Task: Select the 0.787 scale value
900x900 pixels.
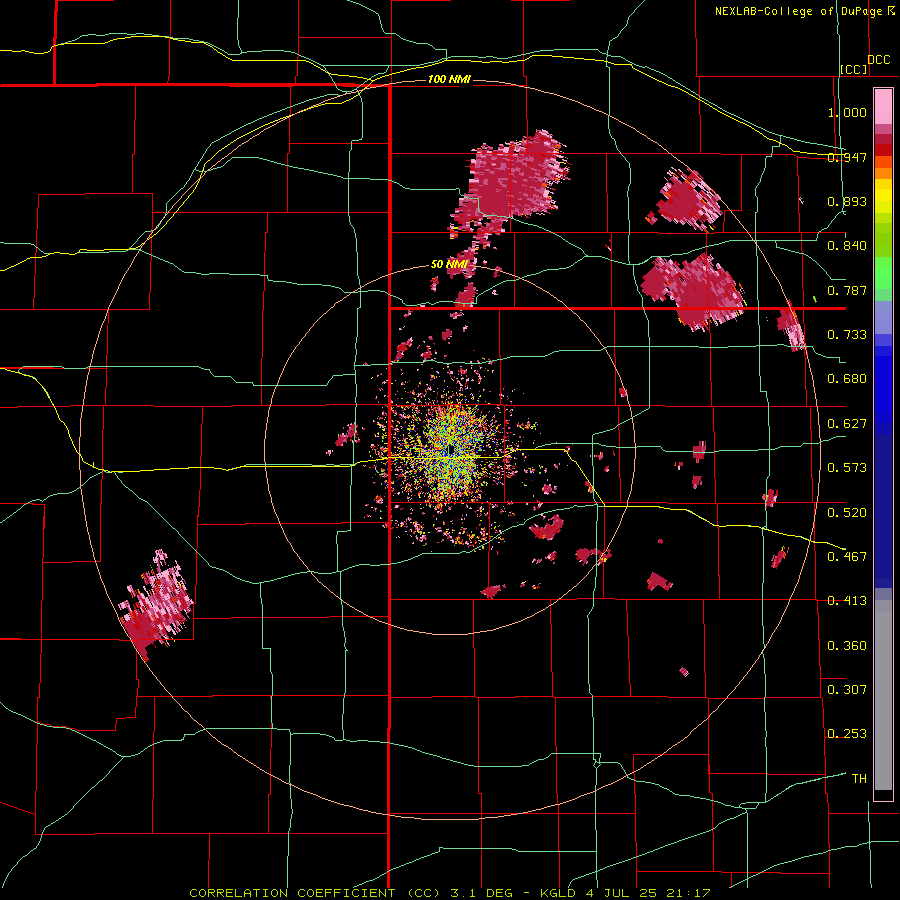Action: pyautogui.click(x=847, y=290)
